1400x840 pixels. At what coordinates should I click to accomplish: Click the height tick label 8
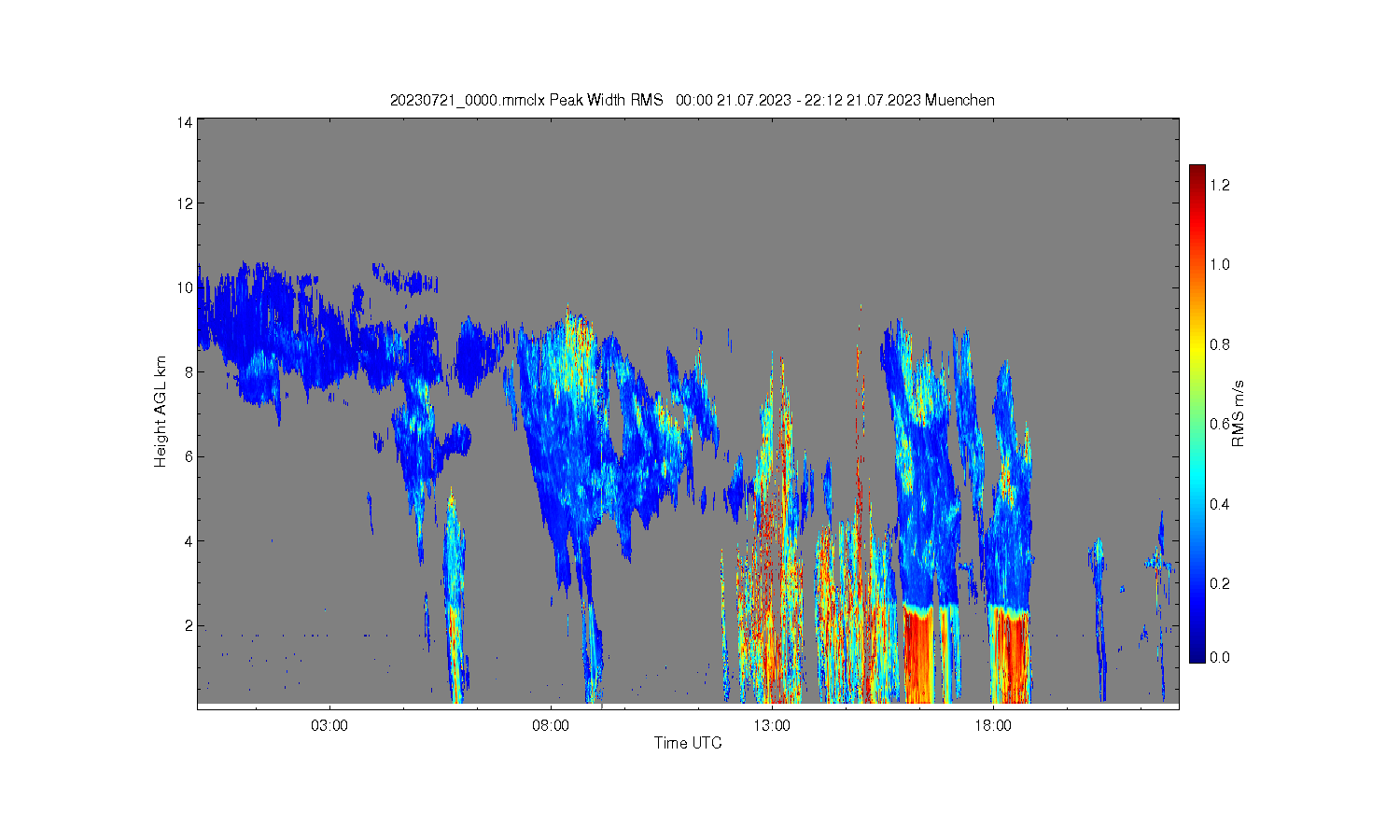pos(189,371)
